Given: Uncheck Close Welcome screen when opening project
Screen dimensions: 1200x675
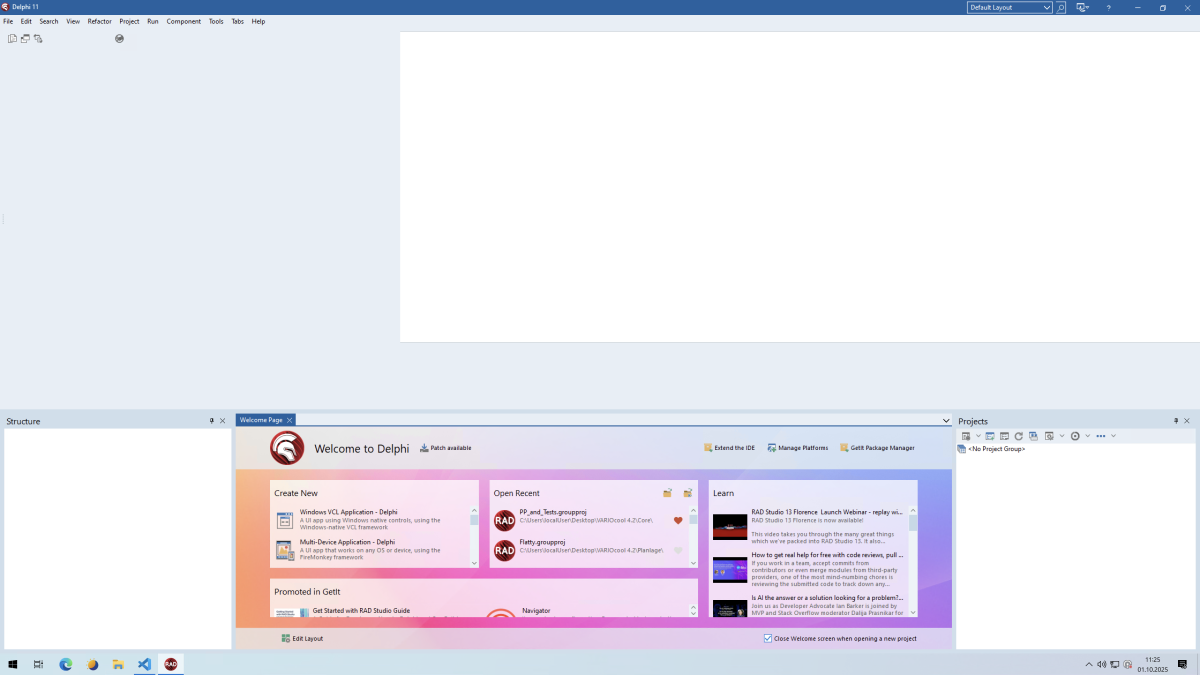Looking at the screenshot, I should 768,638.
